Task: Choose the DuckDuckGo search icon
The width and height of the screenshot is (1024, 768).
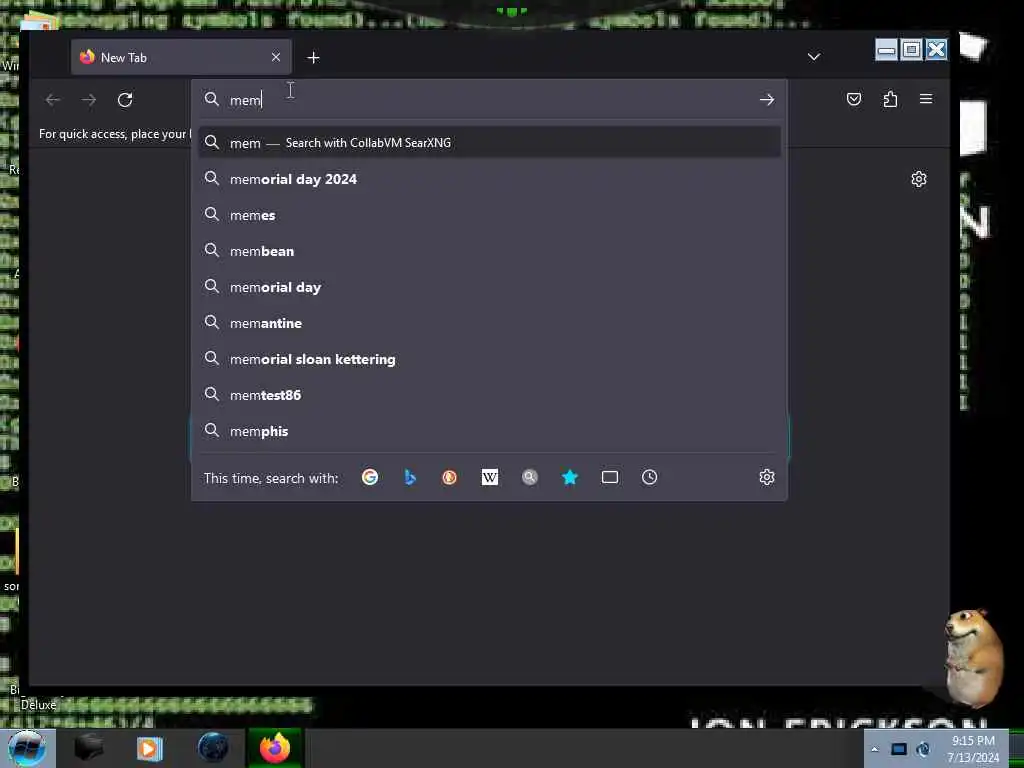Action: click(x=449, y=477)
